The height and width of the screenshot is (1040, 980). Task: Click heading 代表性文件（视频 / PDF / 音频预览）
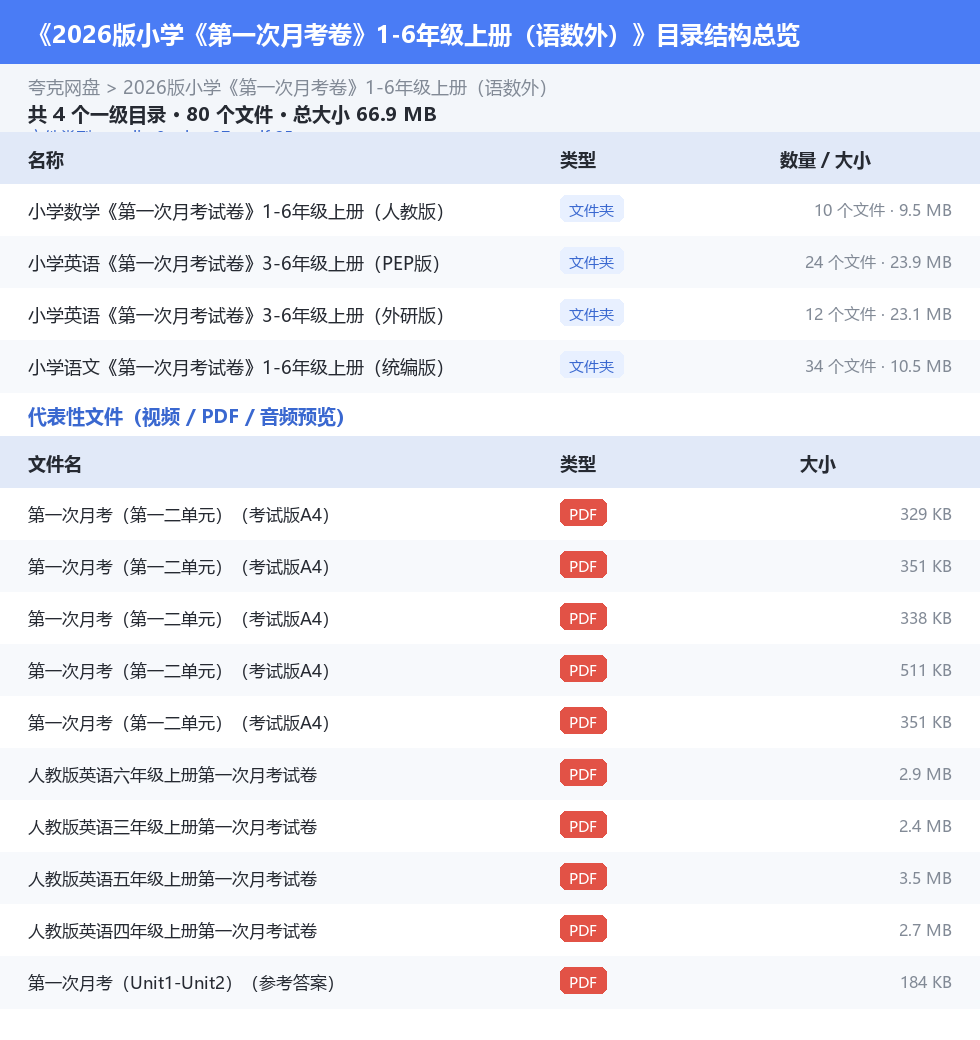[x=186, y=417]
